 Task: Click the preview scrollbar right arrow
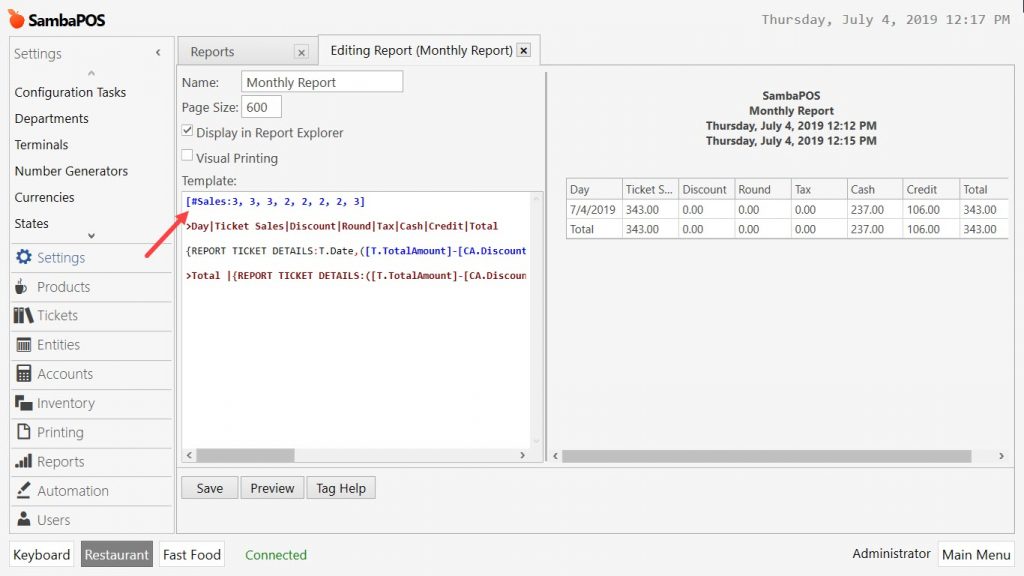point(1001,456)
